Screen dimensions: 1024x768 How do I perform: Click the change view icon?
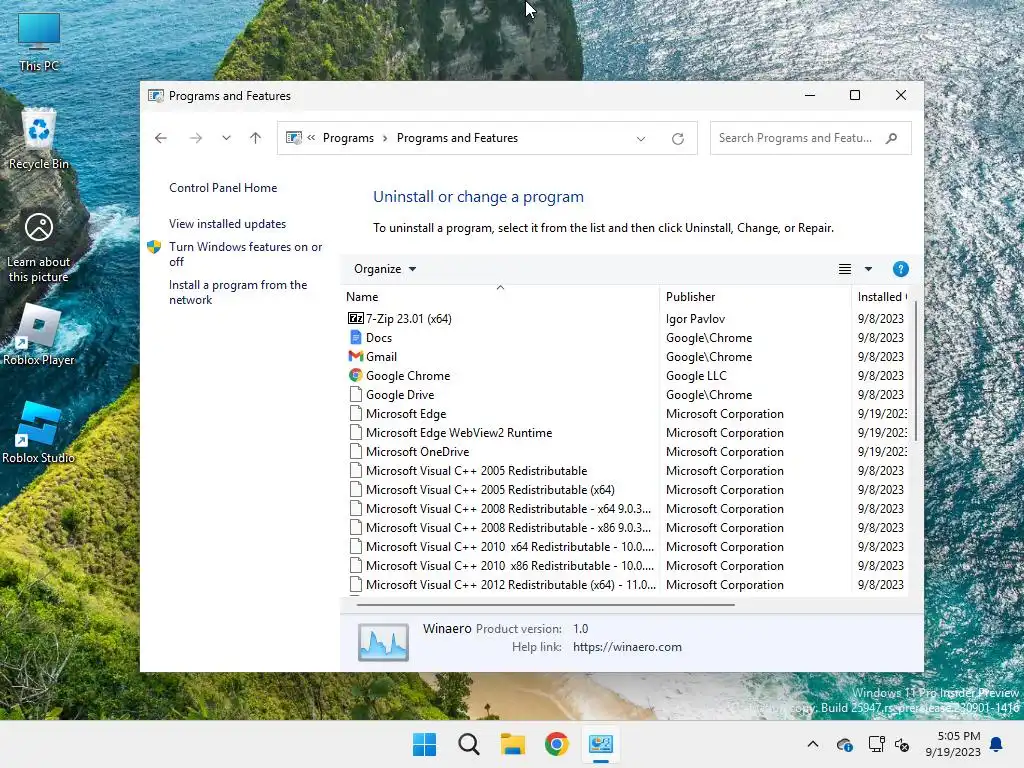844,269
